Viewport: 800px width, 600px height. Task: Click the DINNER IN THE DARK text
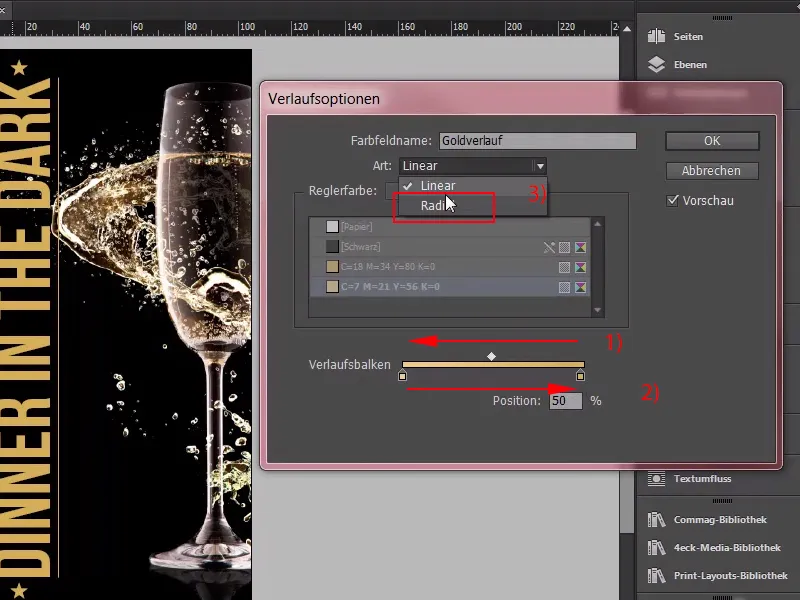pyautogui.click(x=26, y=327)
